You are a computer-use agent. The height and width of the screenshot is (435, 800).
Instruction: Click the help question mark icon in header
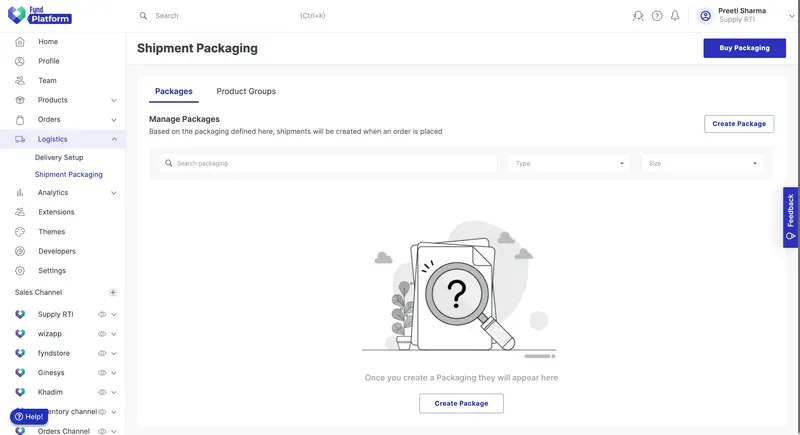(x=657, y=16)
